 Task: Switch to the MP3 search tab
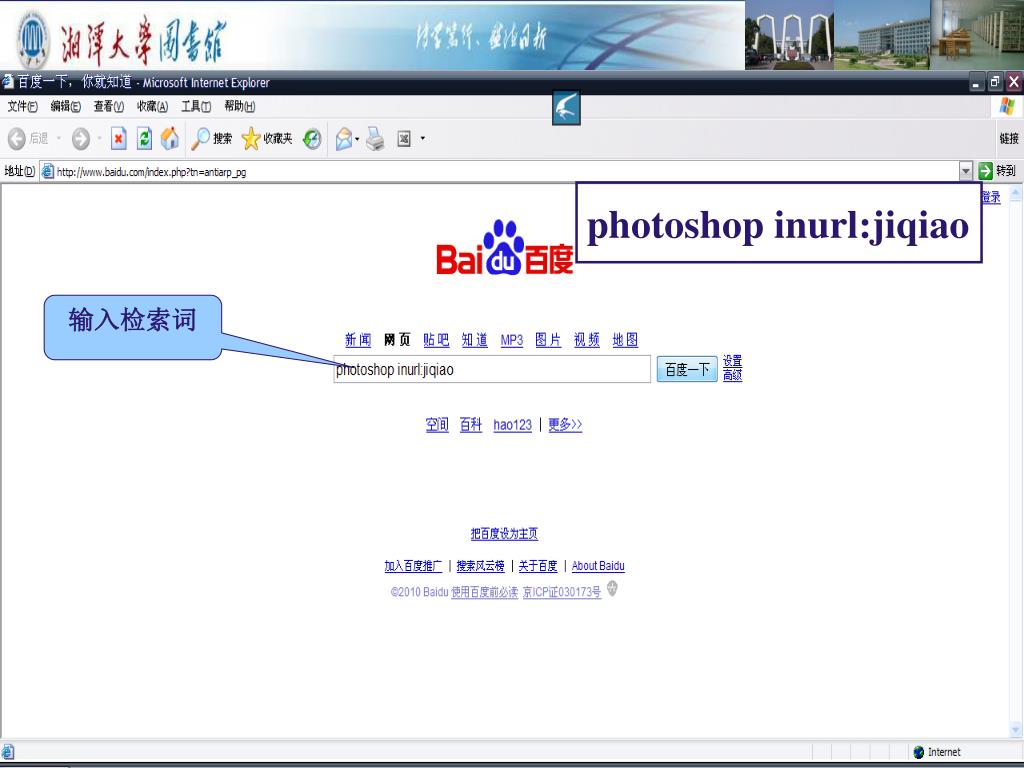[x=512, y=340]
